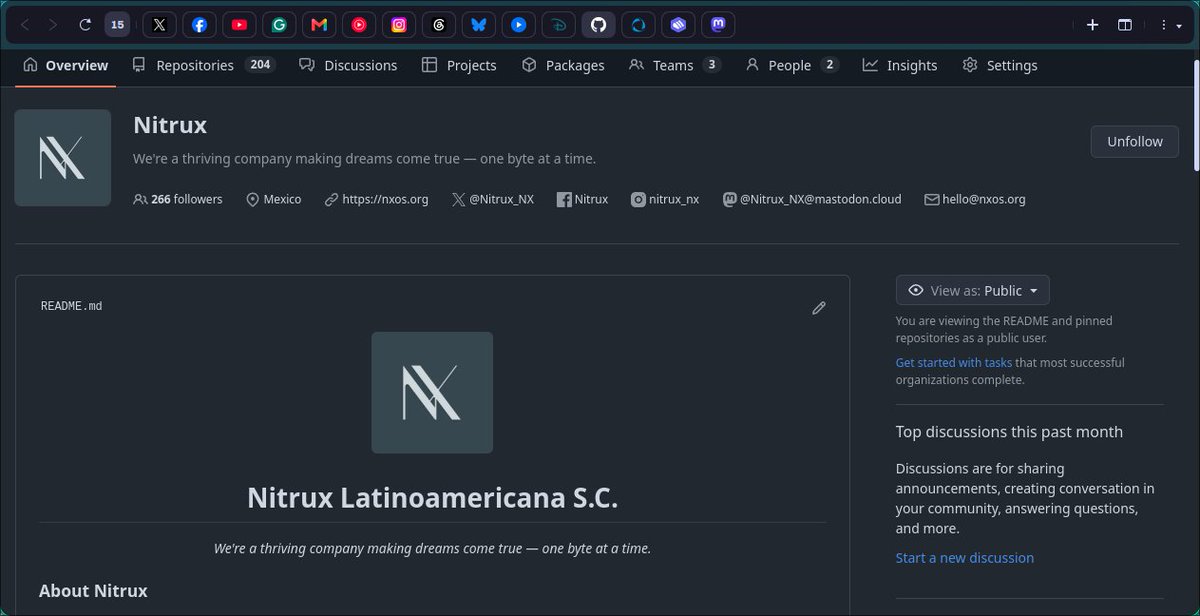Image resolution: width=1200 pixels, height=616 pixels.
Task: Open the tab counter showing 15
Action: 118,25
